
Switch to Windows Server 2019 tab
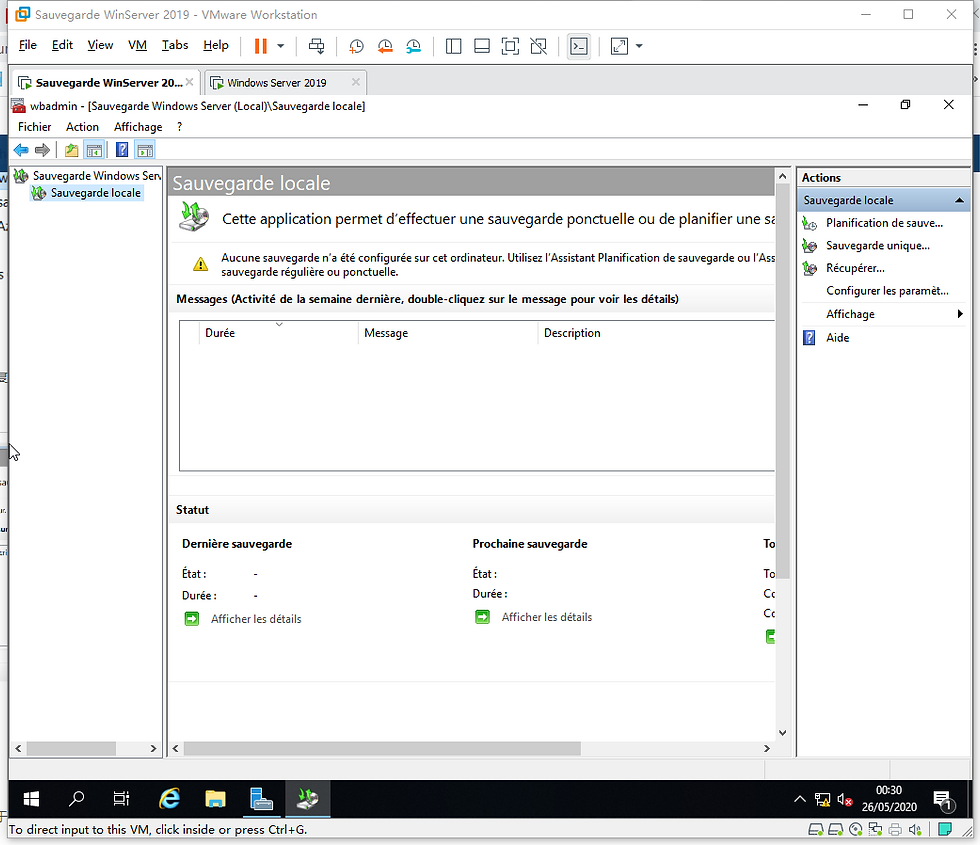[276, 82]
